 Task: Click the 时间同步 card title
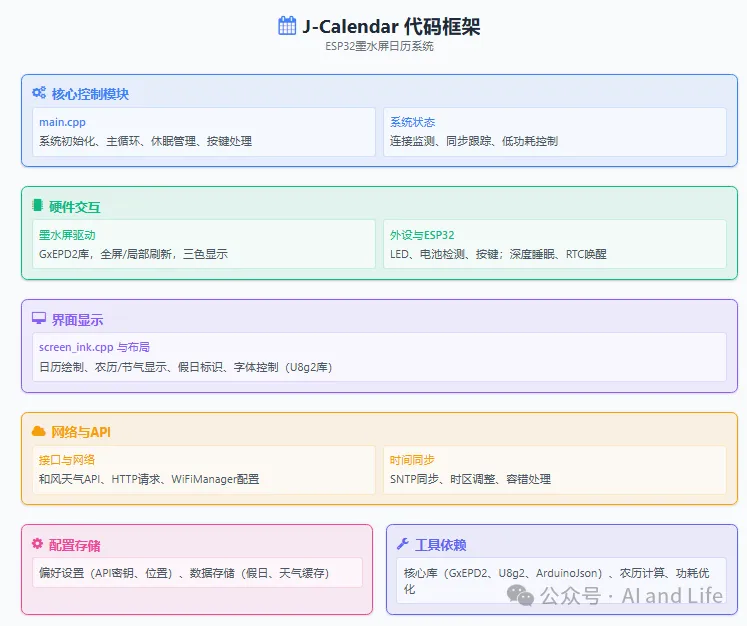pyautogui.click(x=412, y=460)
